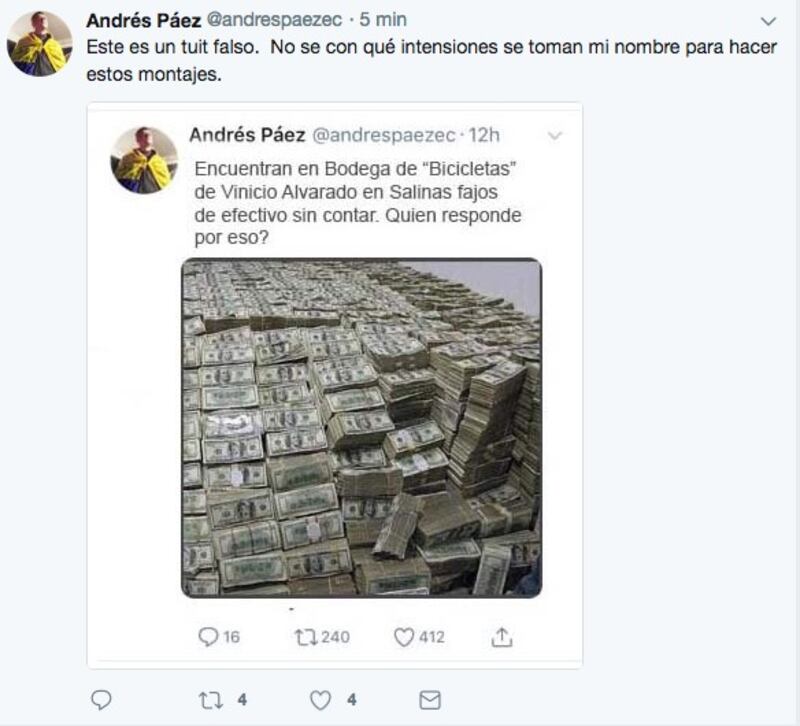
Task: Reply to the outer tweet
Action: pyautogui.click(x=101, y=699)
